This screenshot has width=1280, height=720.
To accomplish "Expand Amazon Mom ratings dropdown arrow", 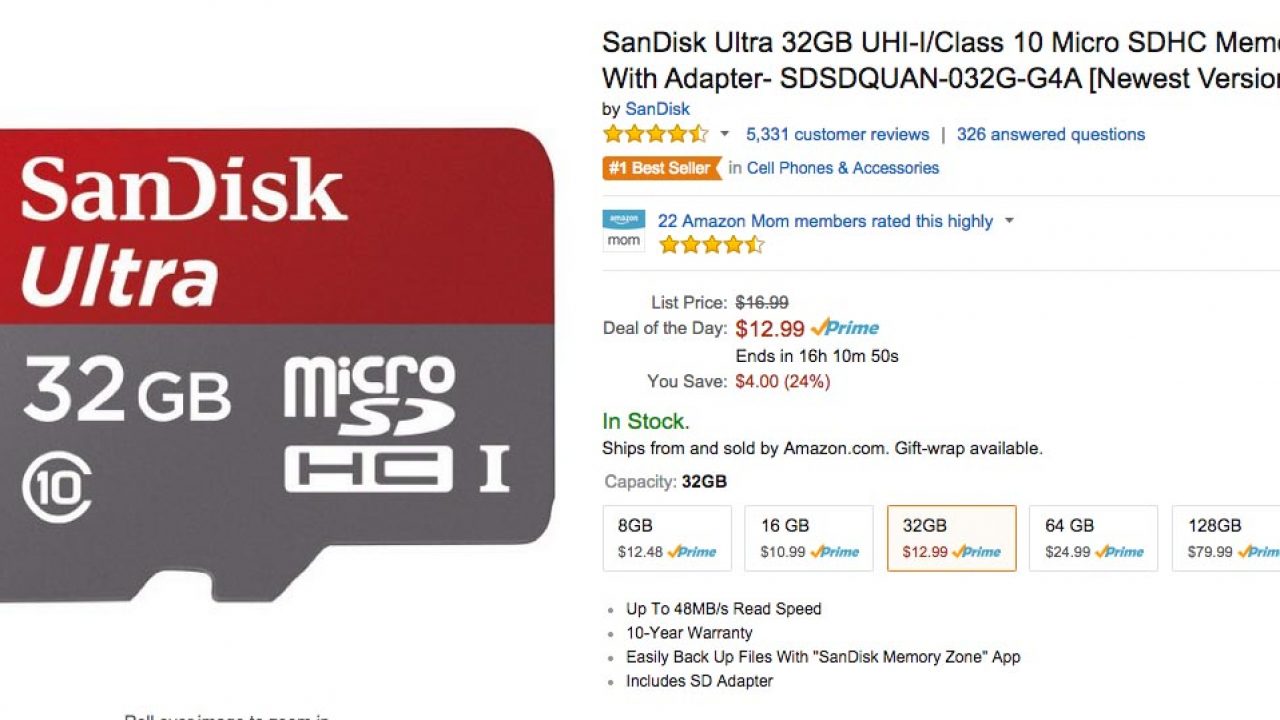I will [1009, 221].
